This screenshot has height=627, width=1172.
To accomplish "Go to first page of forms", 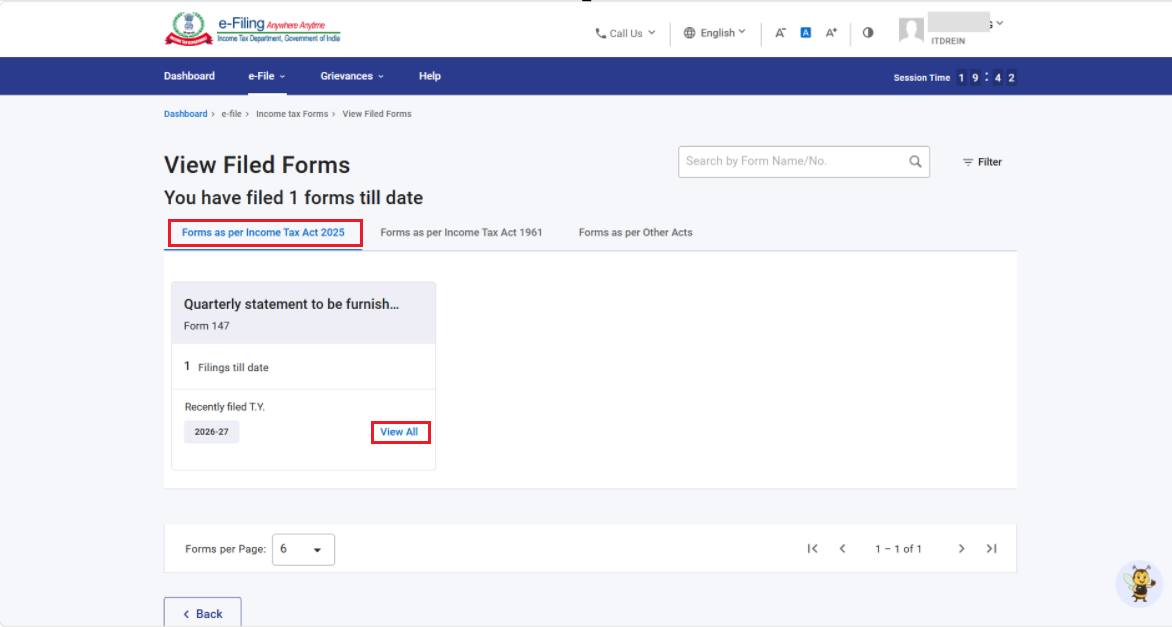I will (812, 549).
